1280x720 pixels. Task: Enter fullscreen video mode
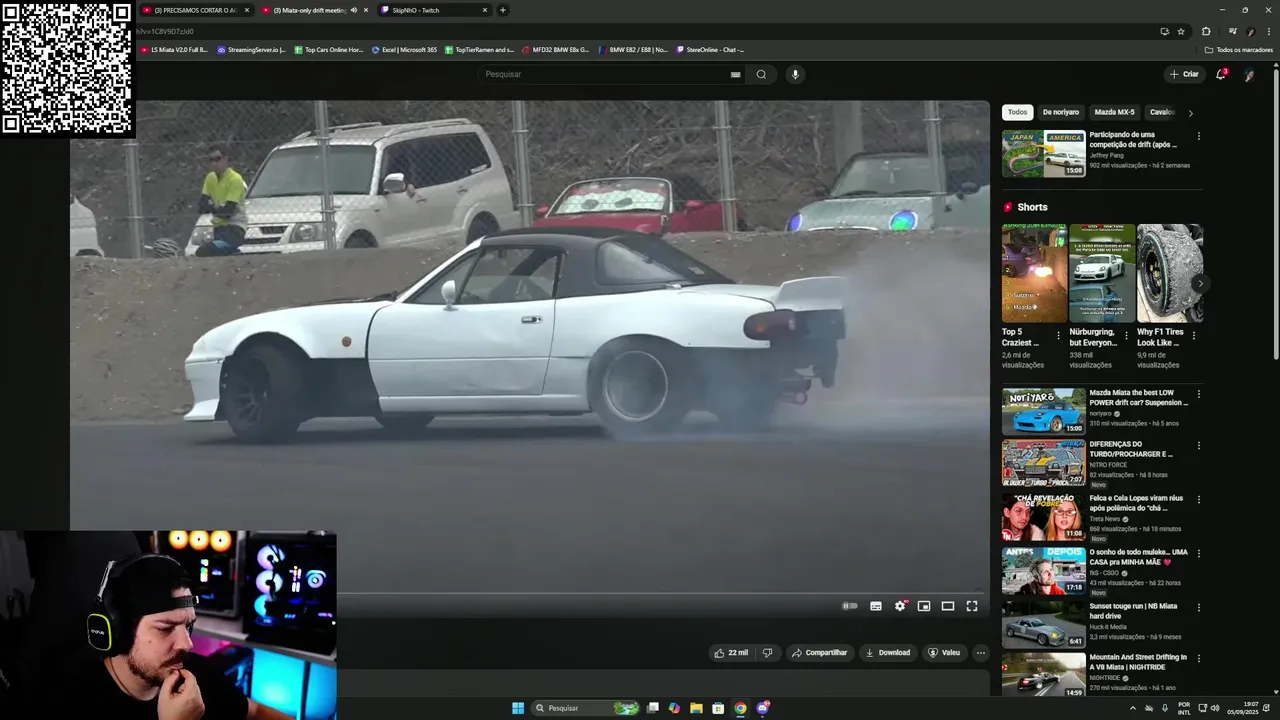[x=972, y=606]
